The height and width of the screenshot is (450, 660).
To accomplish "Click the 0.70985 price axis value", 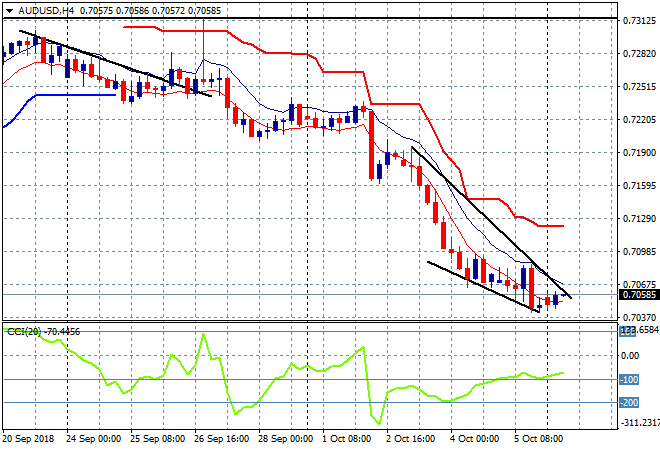I will [x=639, y=251].
